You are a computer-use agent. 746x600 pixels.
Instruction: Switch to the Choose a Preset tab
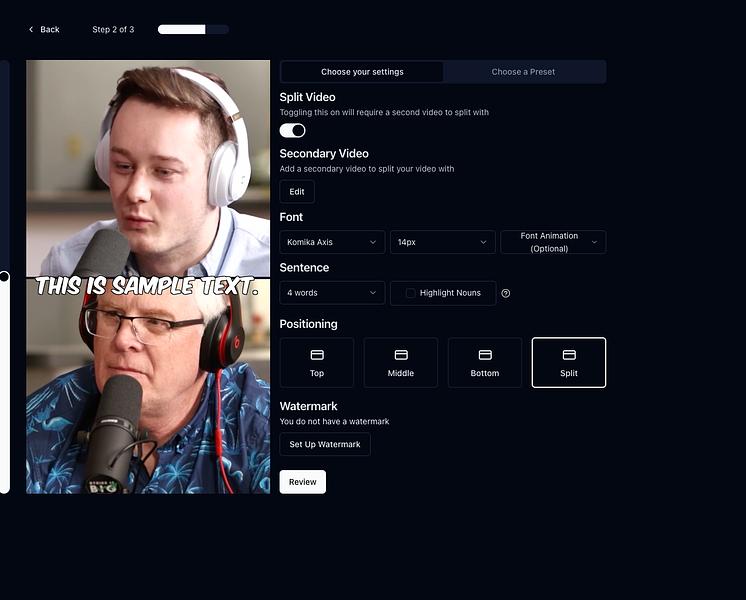(523, 72)
